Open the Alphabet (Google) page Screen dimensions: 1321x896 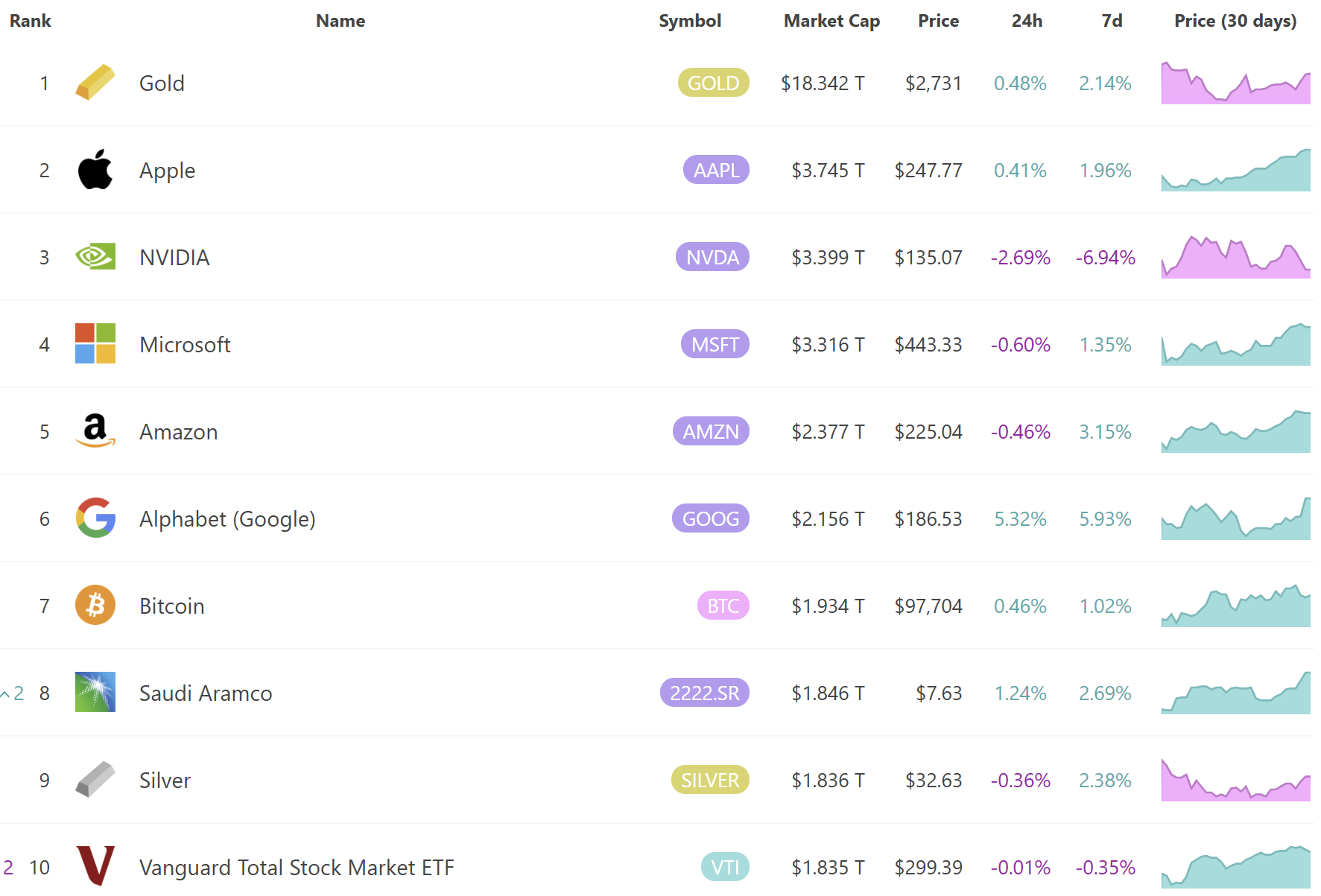point(227,519)
